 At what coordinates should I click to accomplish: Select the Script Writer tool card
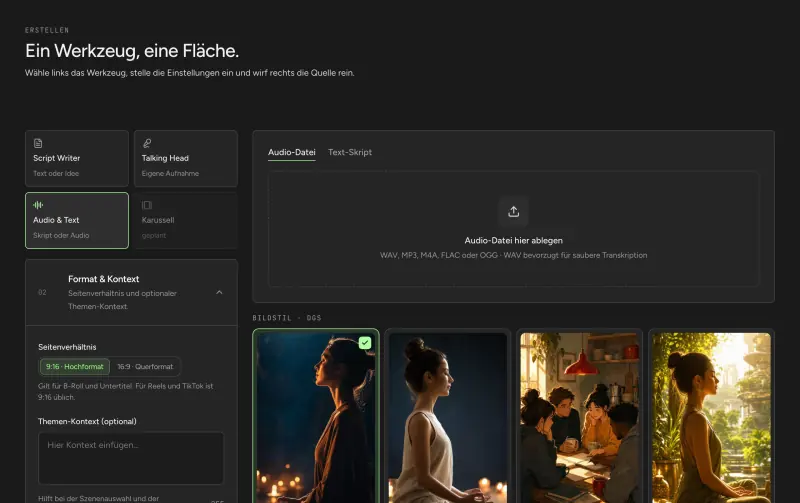click(x=77, y=159)
